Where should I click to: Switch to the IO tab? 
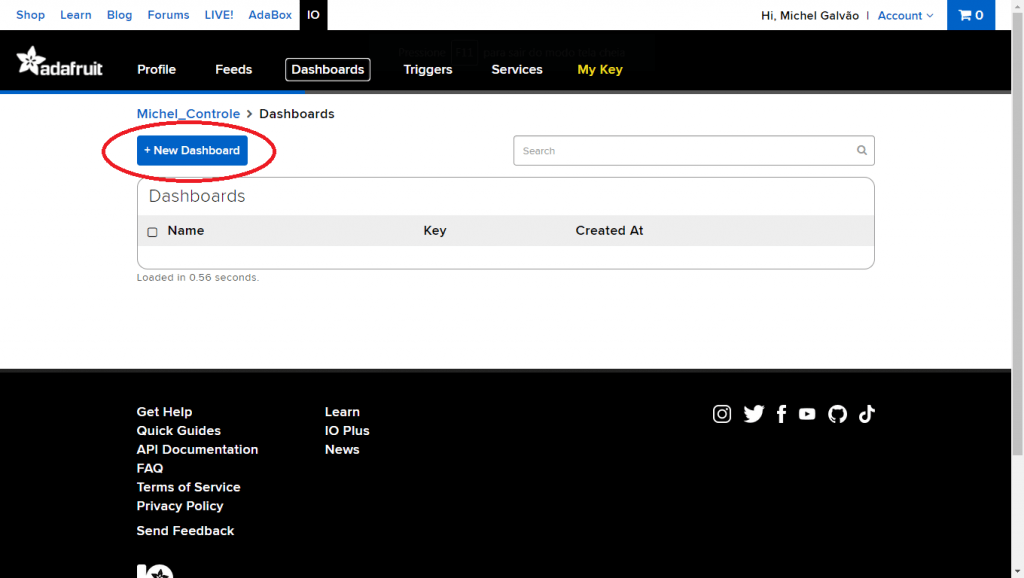tap(313, 15)
